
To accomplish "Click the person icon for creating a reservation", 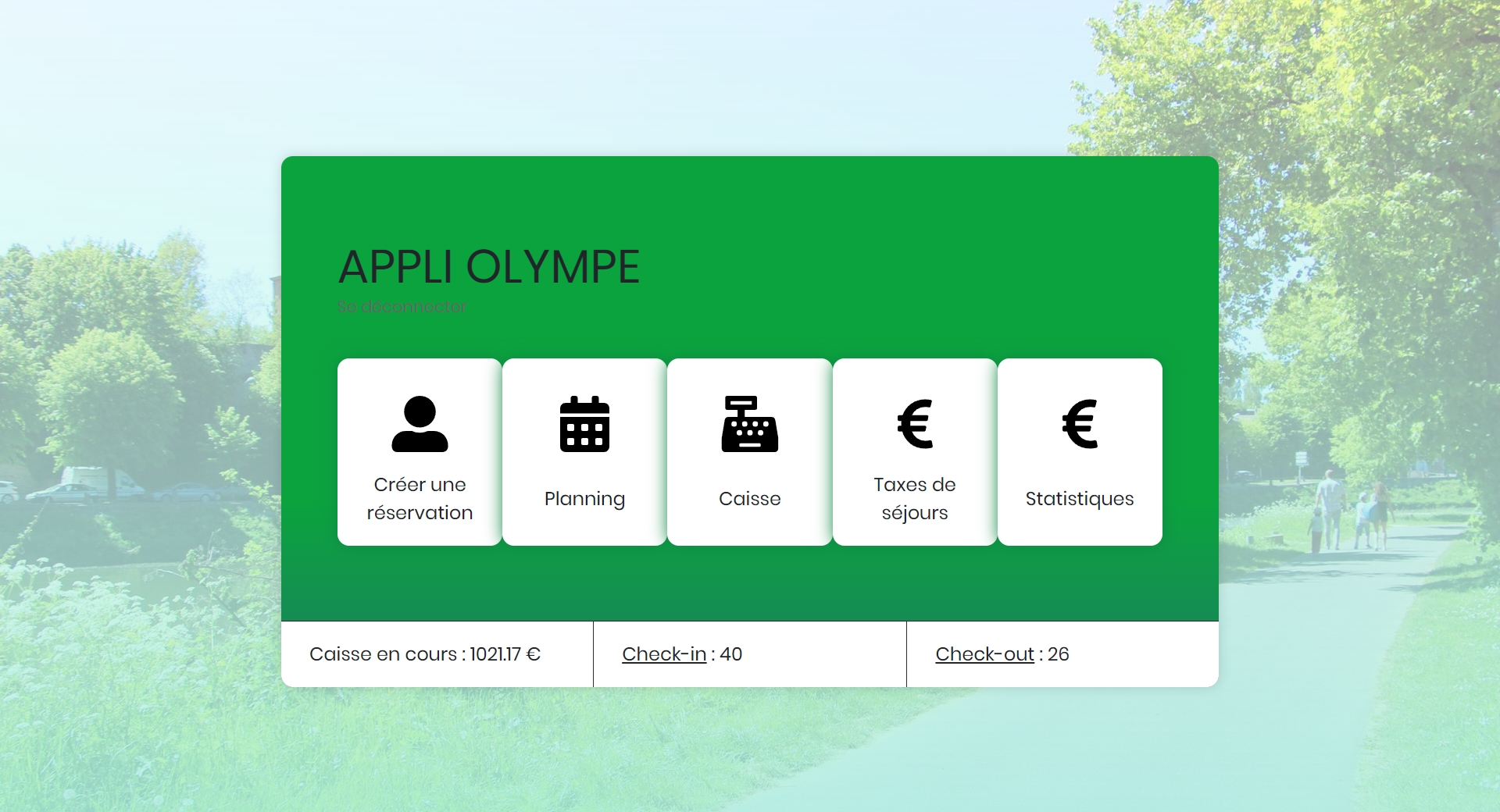I will tap(420, 424).
